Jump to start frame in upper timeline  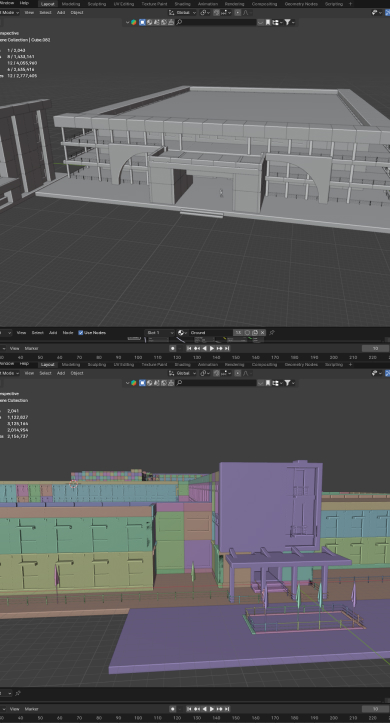(x=189, y=349)
